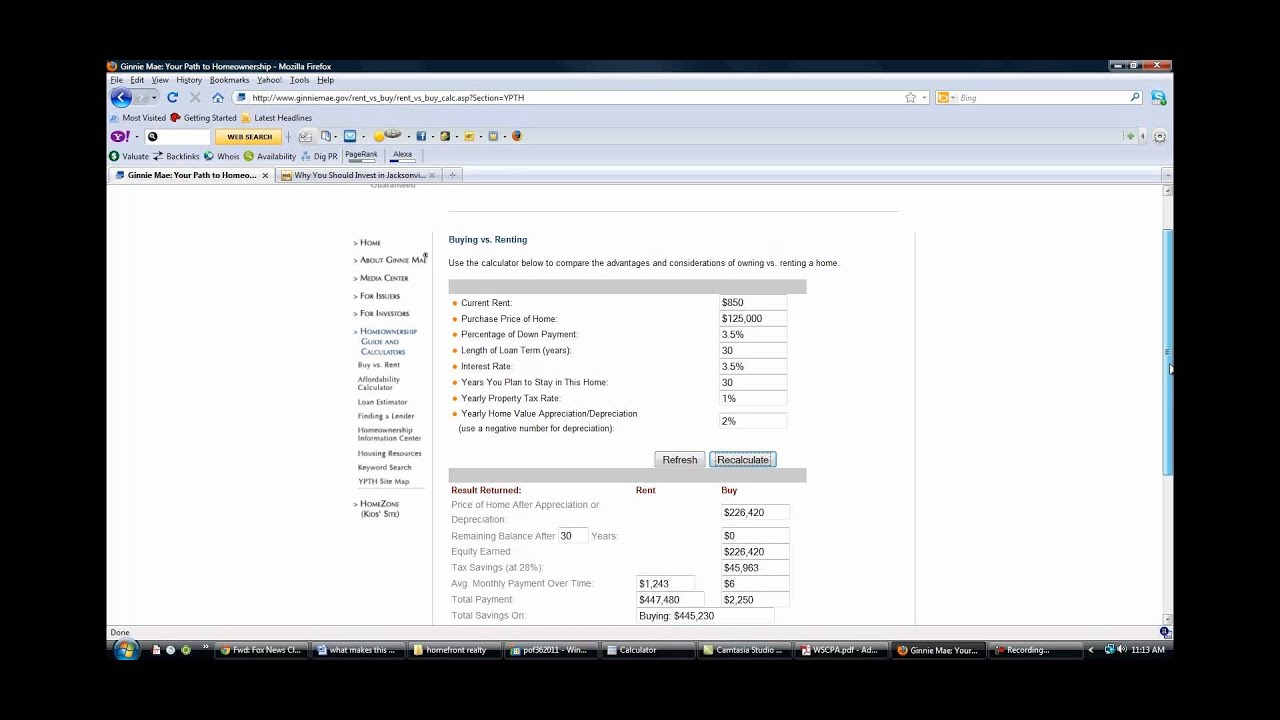Reload the page with the Refresh icon
The height and width of the screenshot is (720, 1280).
point(172,98)
